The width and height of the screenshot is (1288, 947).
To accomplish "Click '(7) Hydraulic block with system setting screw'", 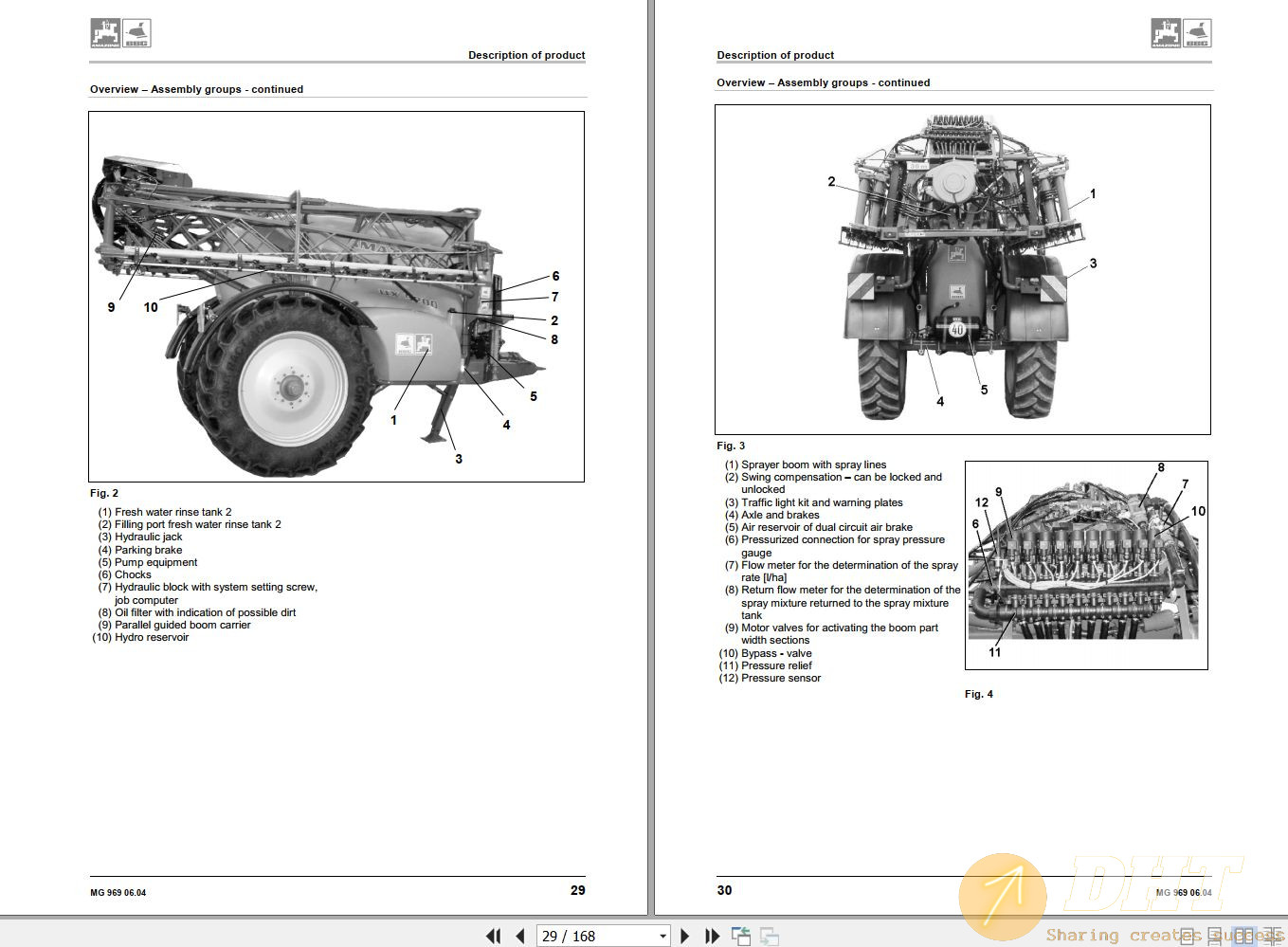I will 208,587.
